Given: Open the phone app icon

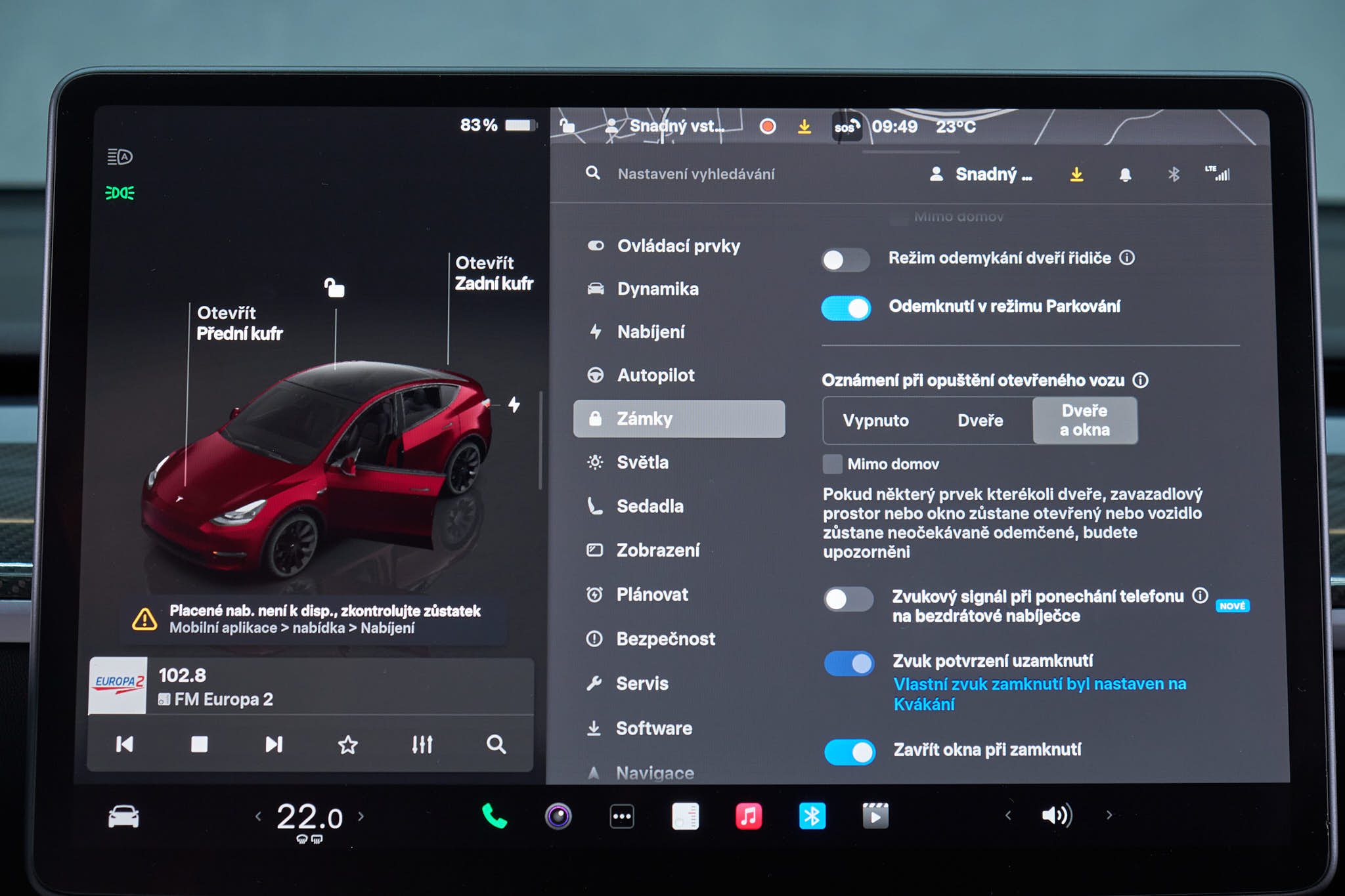Looking at the screenshot, I should click(494, 816).
